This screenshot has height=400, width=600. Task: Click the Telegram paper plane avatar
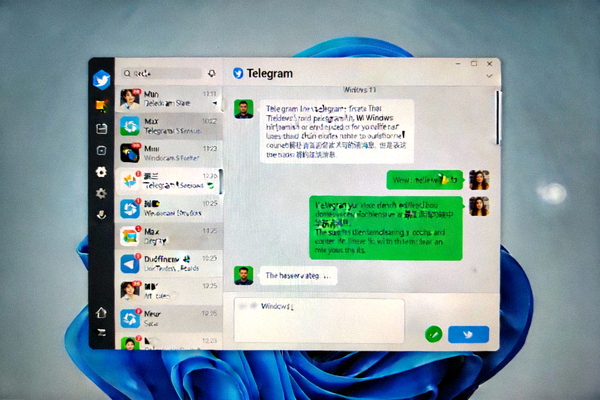tap(130, 263)
